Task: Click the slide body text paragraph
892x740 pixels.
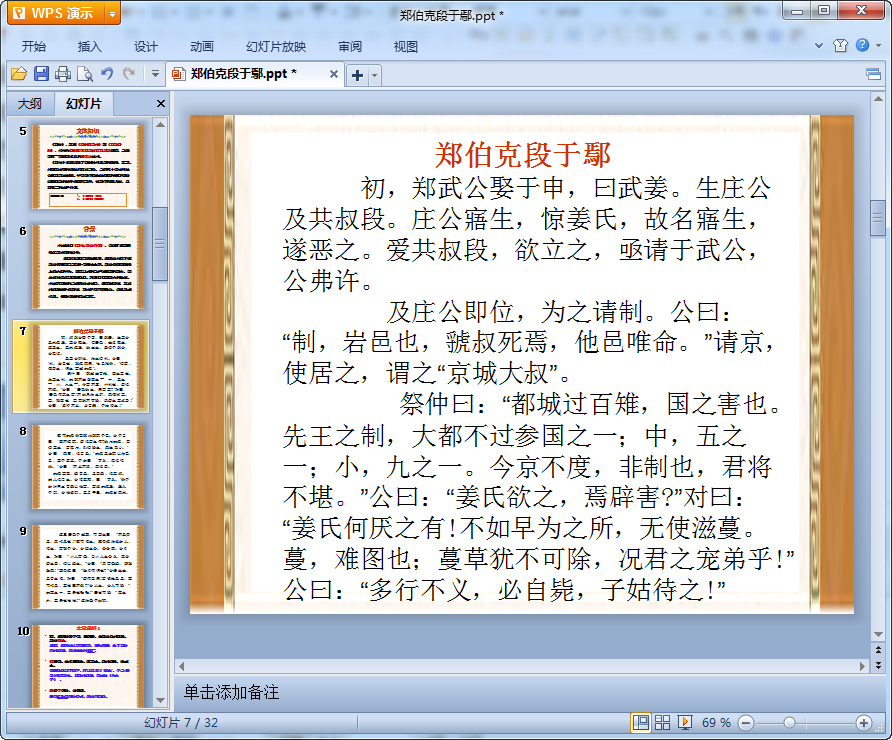Action: point(538,390)
